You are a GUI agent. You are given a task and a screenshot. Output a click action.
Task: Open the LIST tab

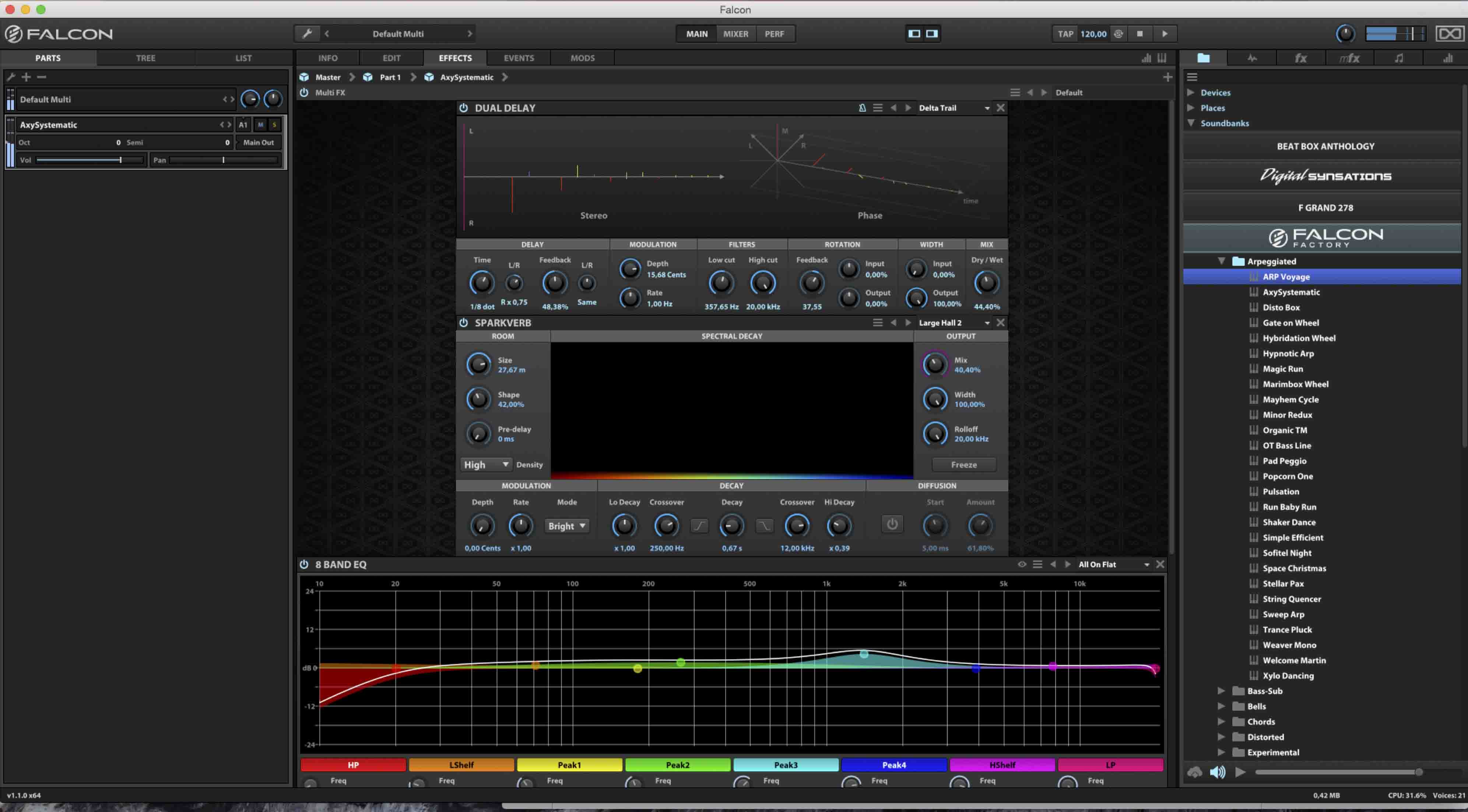243,58
